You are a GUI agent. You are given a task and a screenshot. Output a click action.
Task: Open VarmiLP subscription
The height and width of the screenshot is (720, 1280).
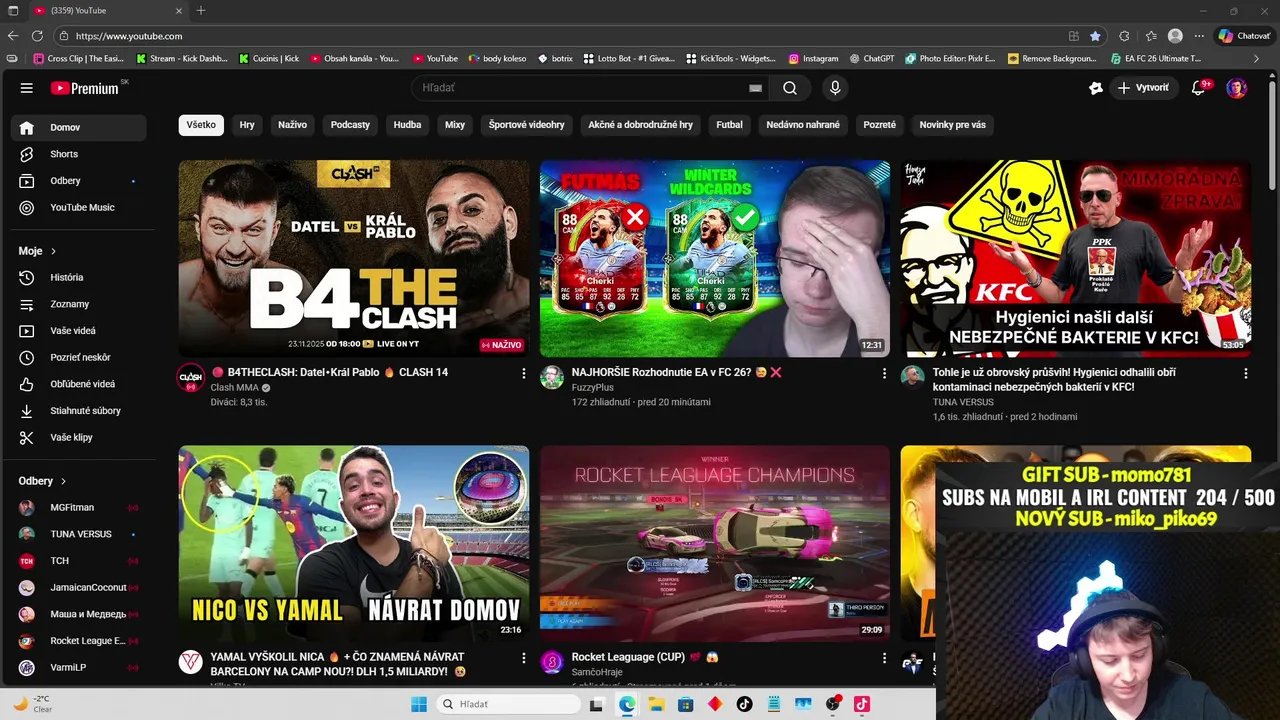coord(79,667)
